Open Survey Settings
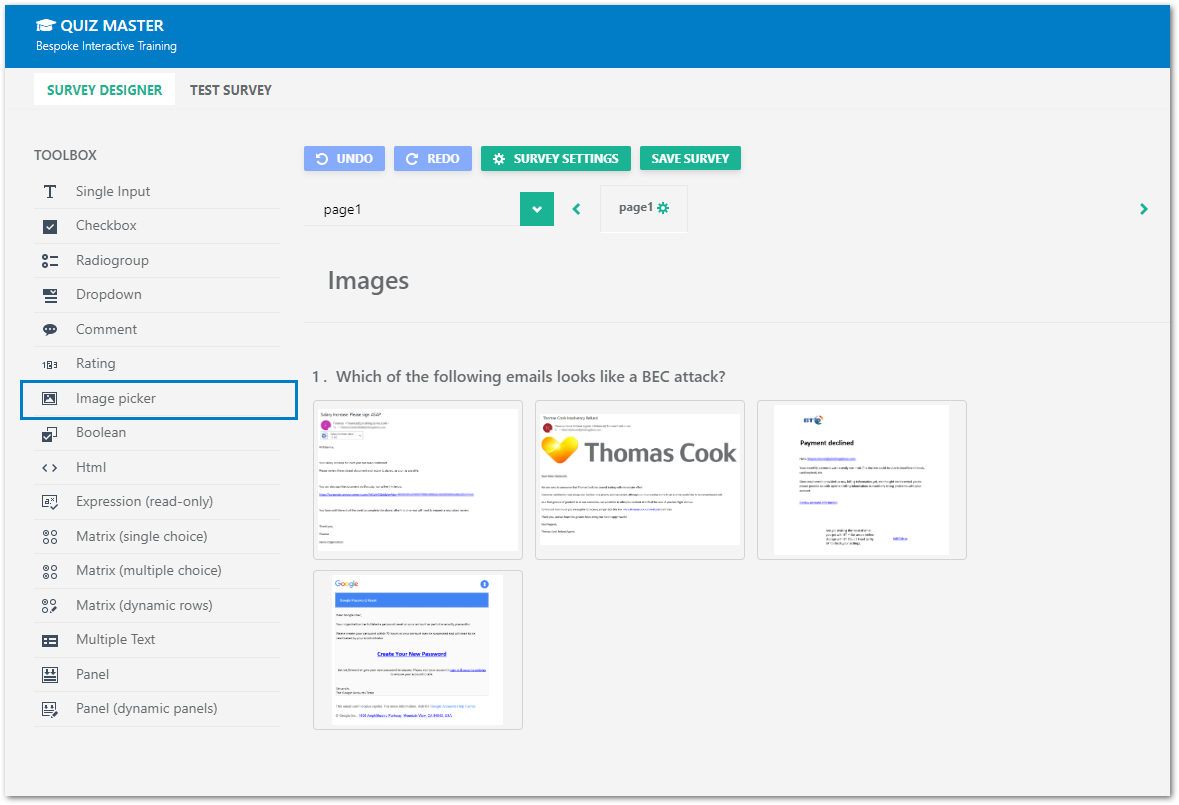 pos(556,159)
